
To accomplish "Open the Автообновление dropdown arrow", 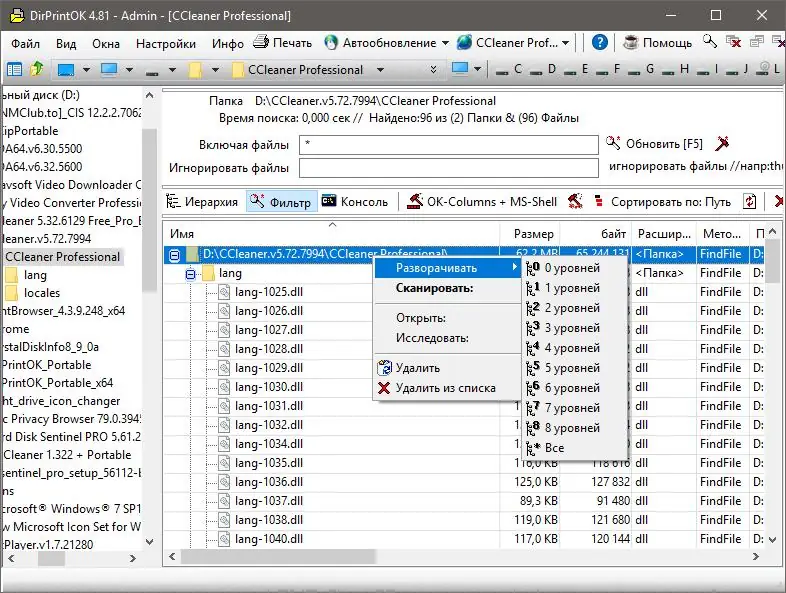I will coord(445,43).
